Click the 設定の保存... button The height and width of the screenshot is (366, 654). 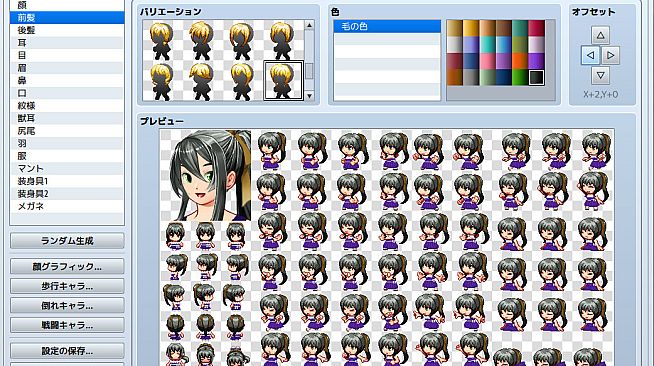point(67,351)
